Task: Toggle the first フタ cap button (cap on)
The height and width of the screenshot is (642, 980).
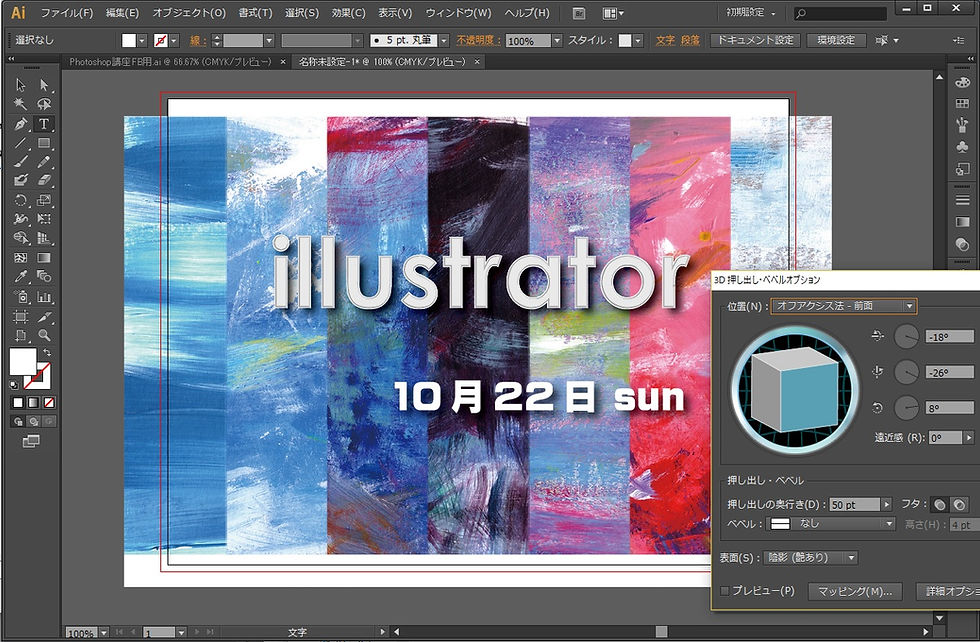Action: [939, 504]
